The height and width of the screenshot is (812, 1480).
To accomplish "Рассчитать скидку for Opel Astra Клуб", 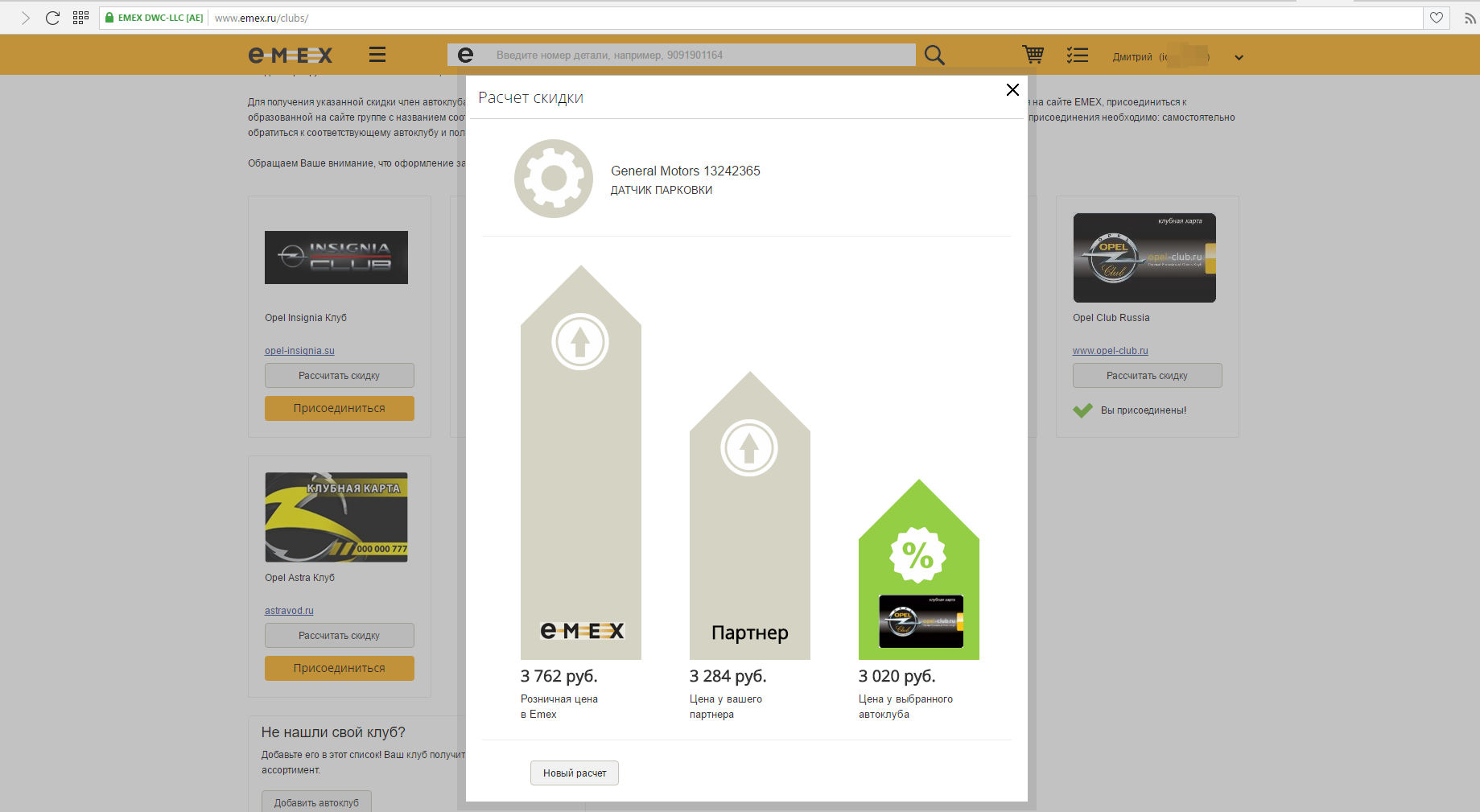I will coord(340,636).
